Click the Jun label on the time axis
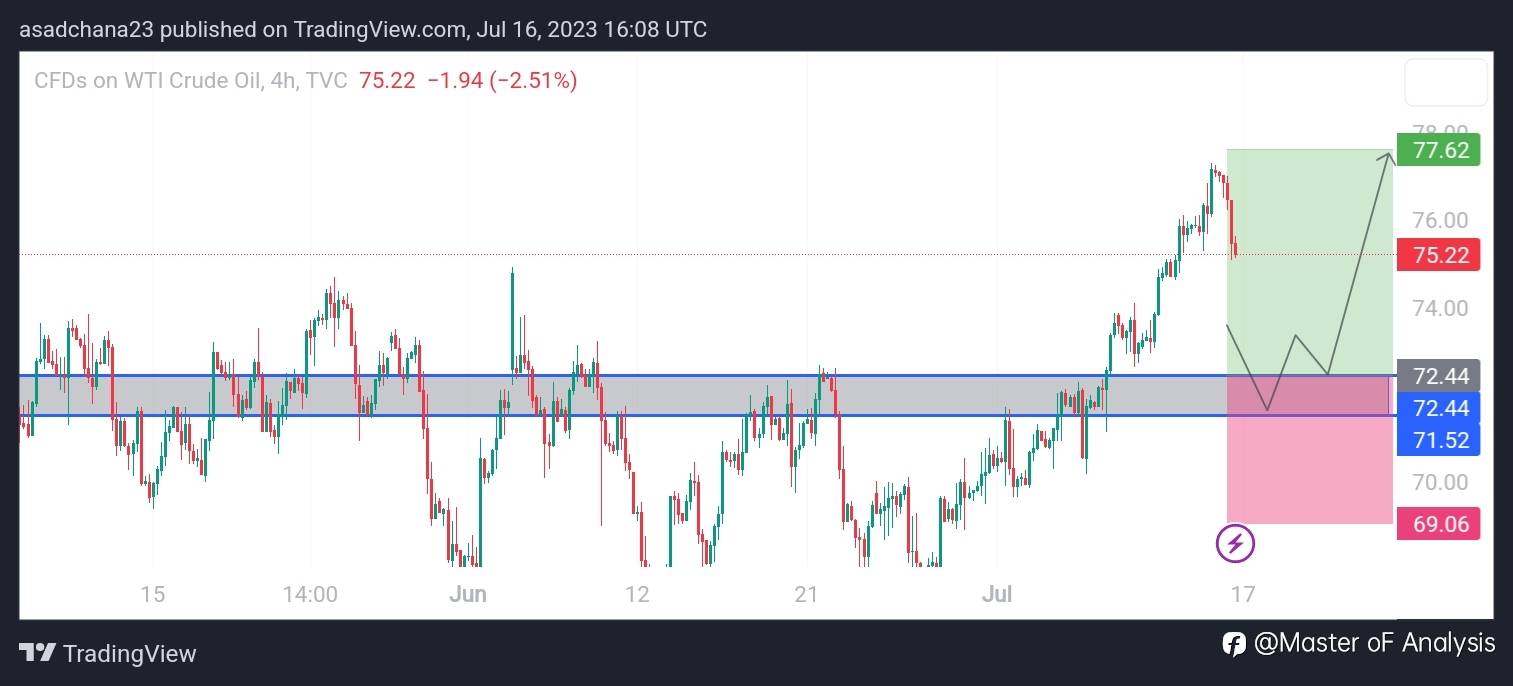 467,594
